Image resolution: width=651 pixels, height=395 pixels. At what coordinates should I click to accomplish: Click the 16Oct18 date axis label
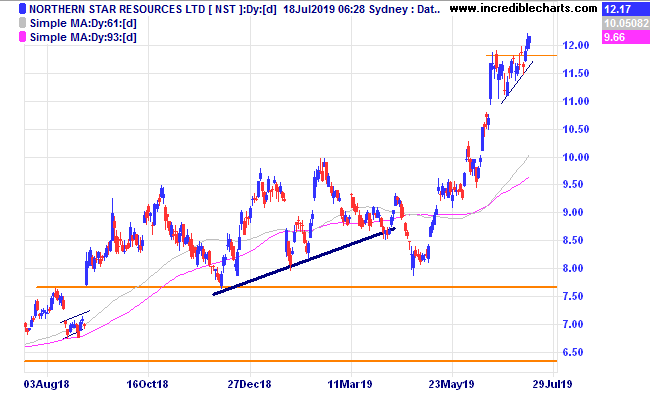pyautogui.click(x=147, y=384)
